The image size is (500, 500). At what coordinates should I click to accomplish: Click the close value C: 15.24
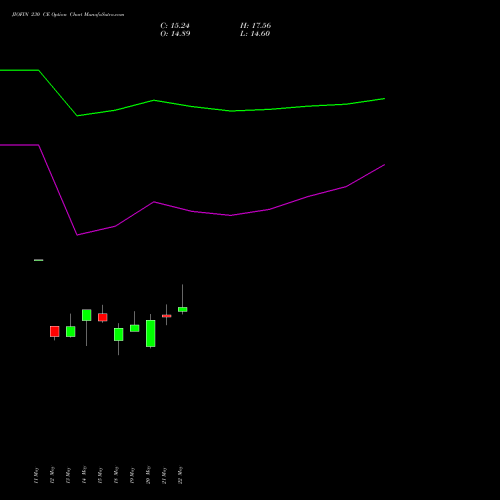175,26
